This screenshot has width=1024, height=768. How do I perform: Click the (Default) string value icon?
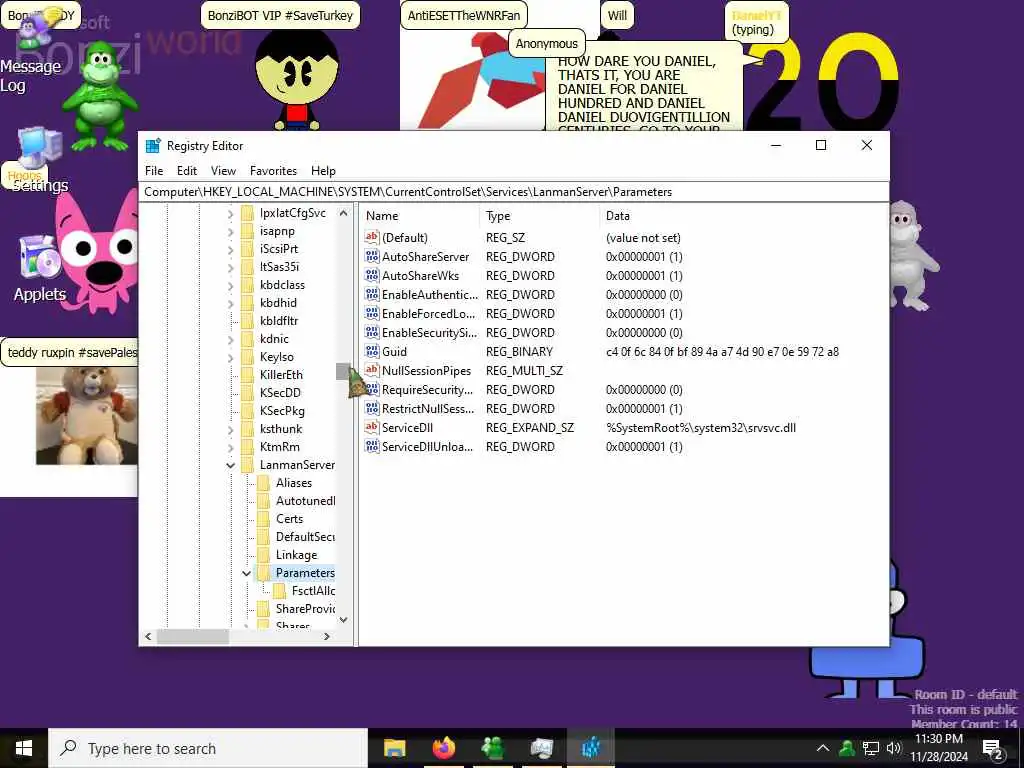coord(372,238)
